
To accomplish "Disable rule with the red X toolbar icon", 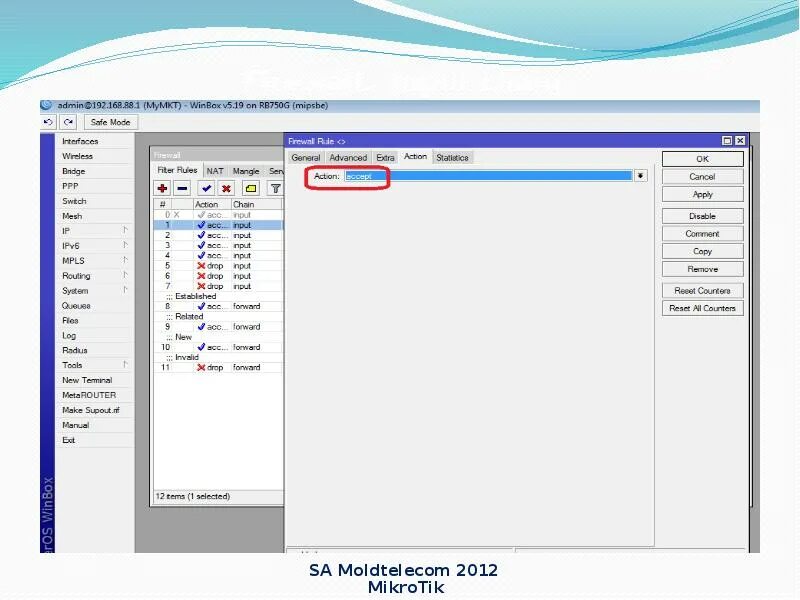I will [x=226, y=188].
